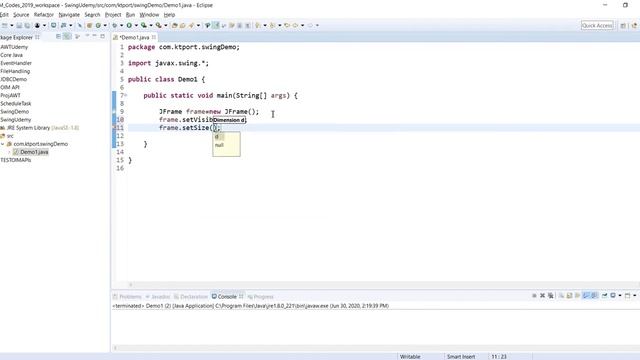Open the Refactor menu
Screen dimensions: 640x360
pos(44,15)
